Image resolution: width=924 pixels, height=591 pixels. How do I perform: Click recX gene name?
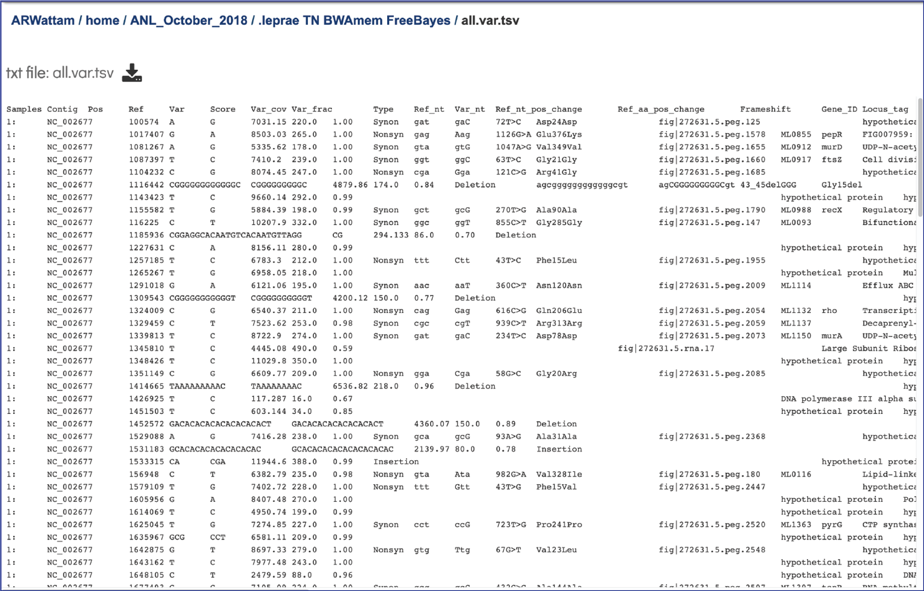(831, 210)
